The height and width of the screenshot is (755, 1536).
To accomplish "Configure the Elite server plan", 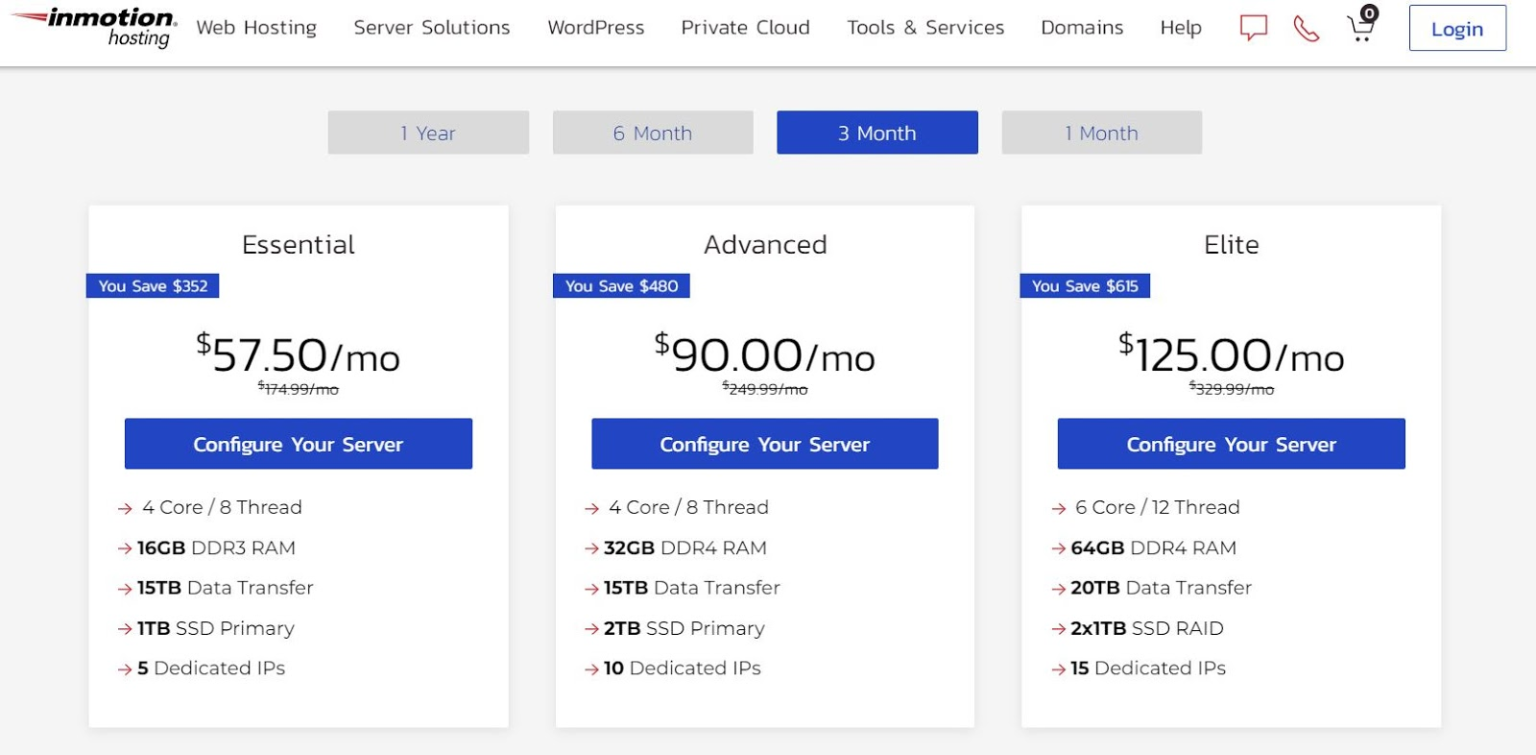I will coord(1231,443).
